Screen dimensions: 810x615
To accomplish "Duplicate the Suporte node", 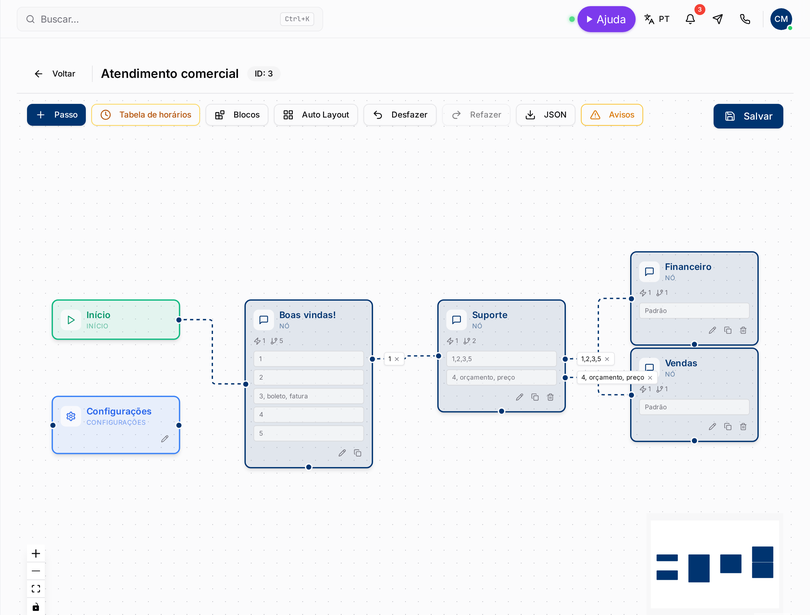I will click(535, 397).
